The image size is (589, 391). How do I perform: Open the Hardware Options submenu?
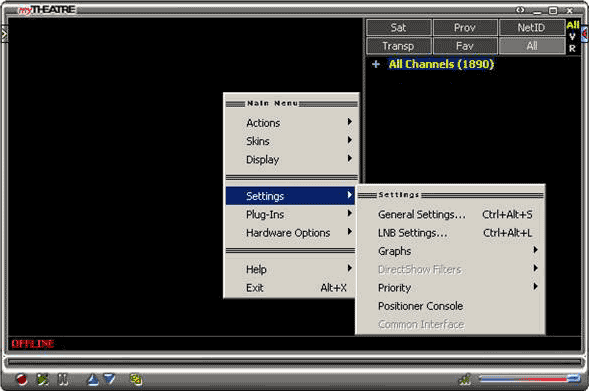290,232
